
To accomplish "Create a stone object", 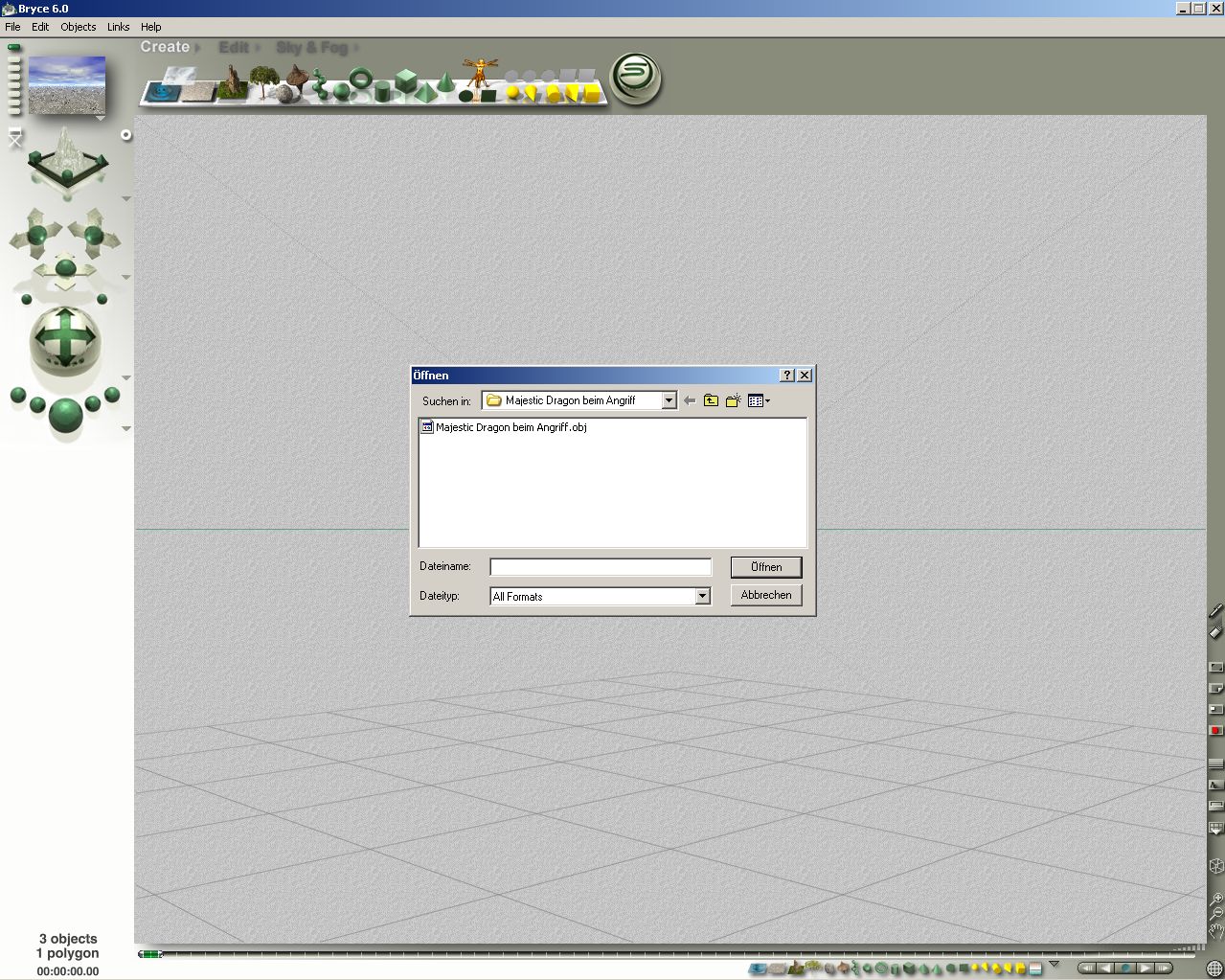I will [284, 94].
